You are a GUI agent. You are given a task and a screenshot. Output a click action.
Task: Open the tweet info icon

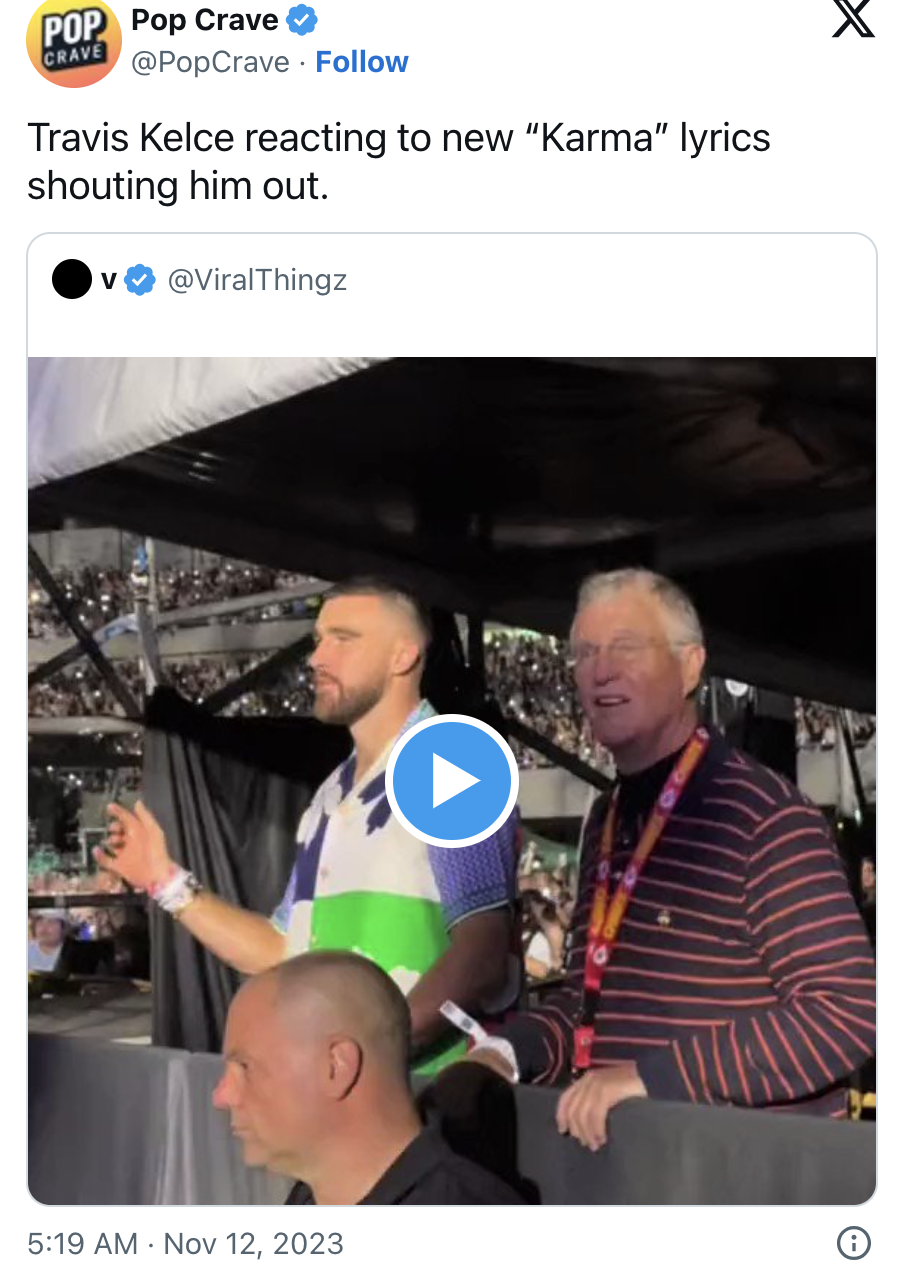click(853, 1243)
